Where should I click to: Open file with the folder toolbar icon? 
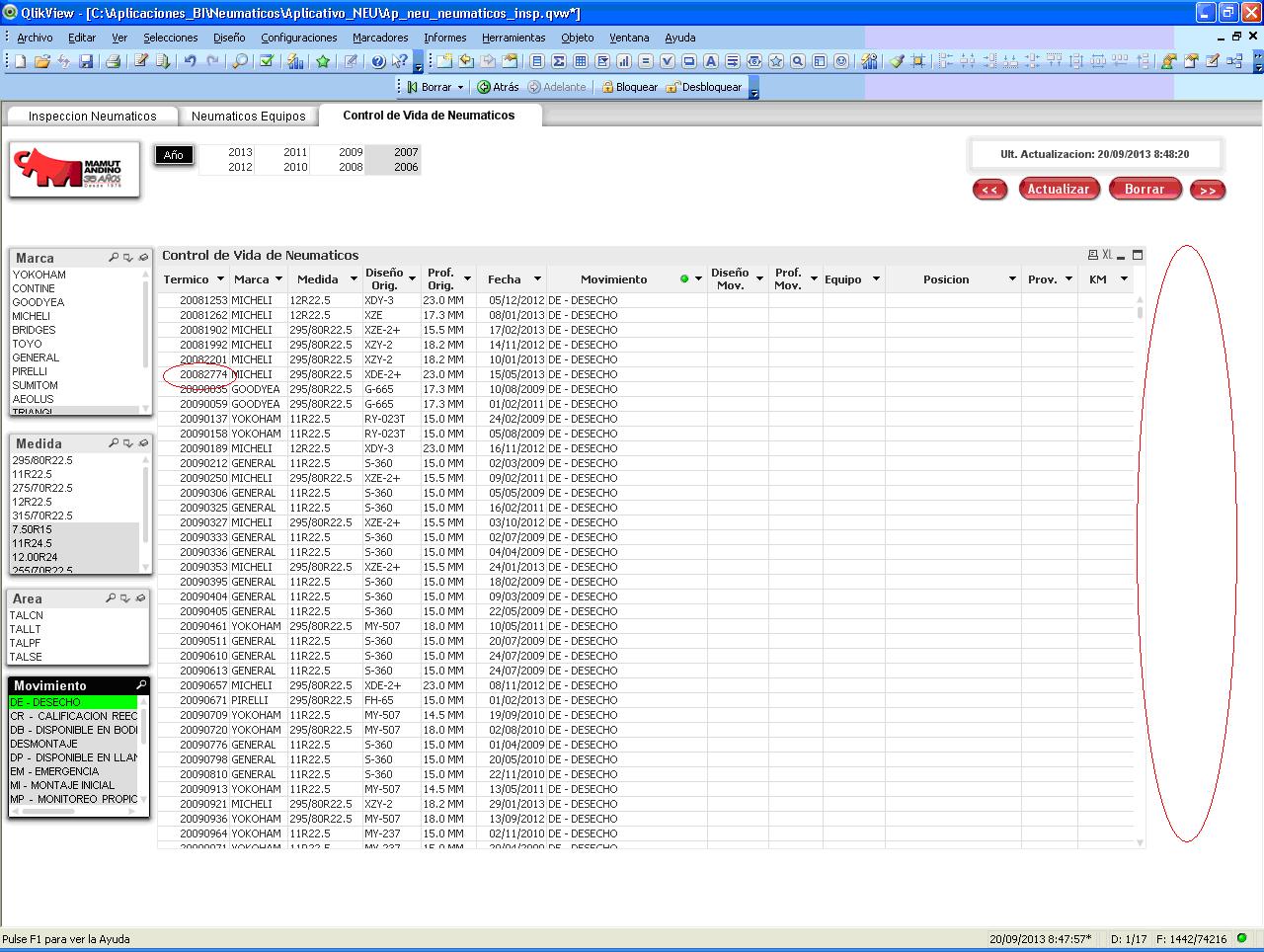42,61
